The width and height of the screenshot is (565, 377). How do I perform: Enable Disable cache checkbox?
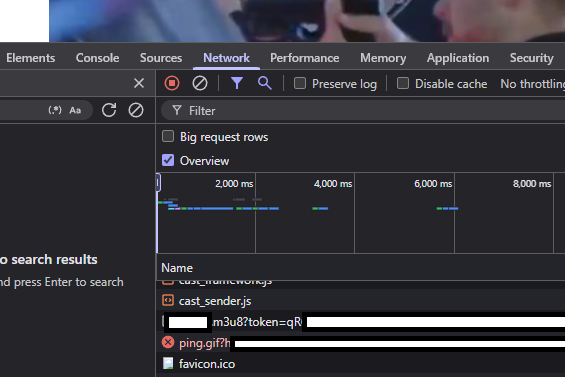402,83
